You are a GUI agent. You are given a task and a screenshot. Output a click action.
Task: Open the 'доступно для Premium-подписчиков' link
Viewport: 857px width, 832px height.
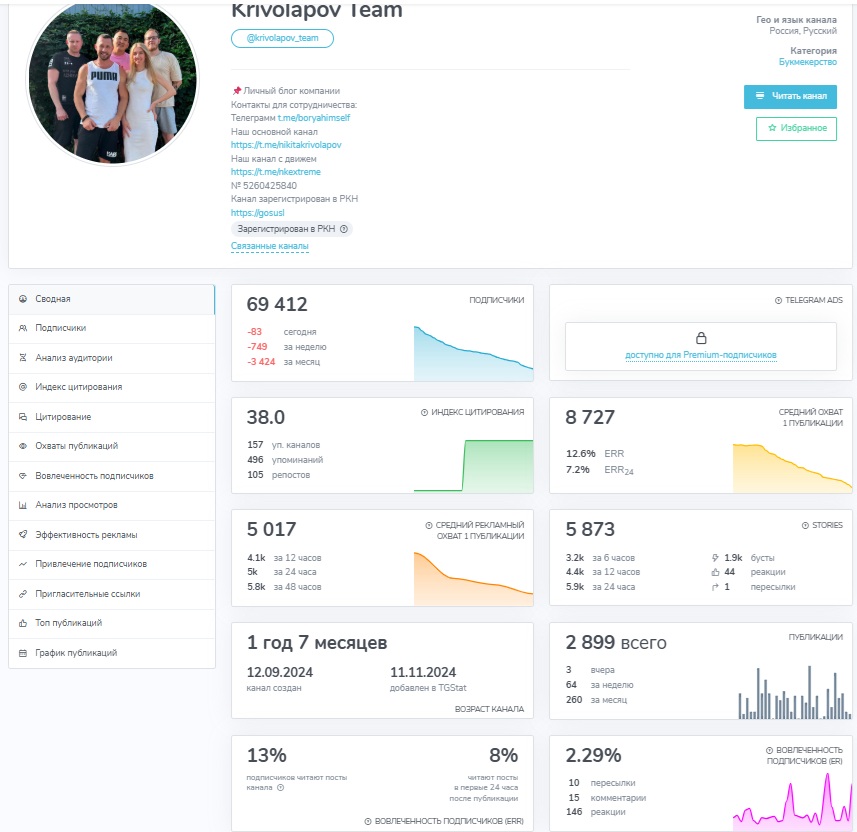[x=700, y=355]
